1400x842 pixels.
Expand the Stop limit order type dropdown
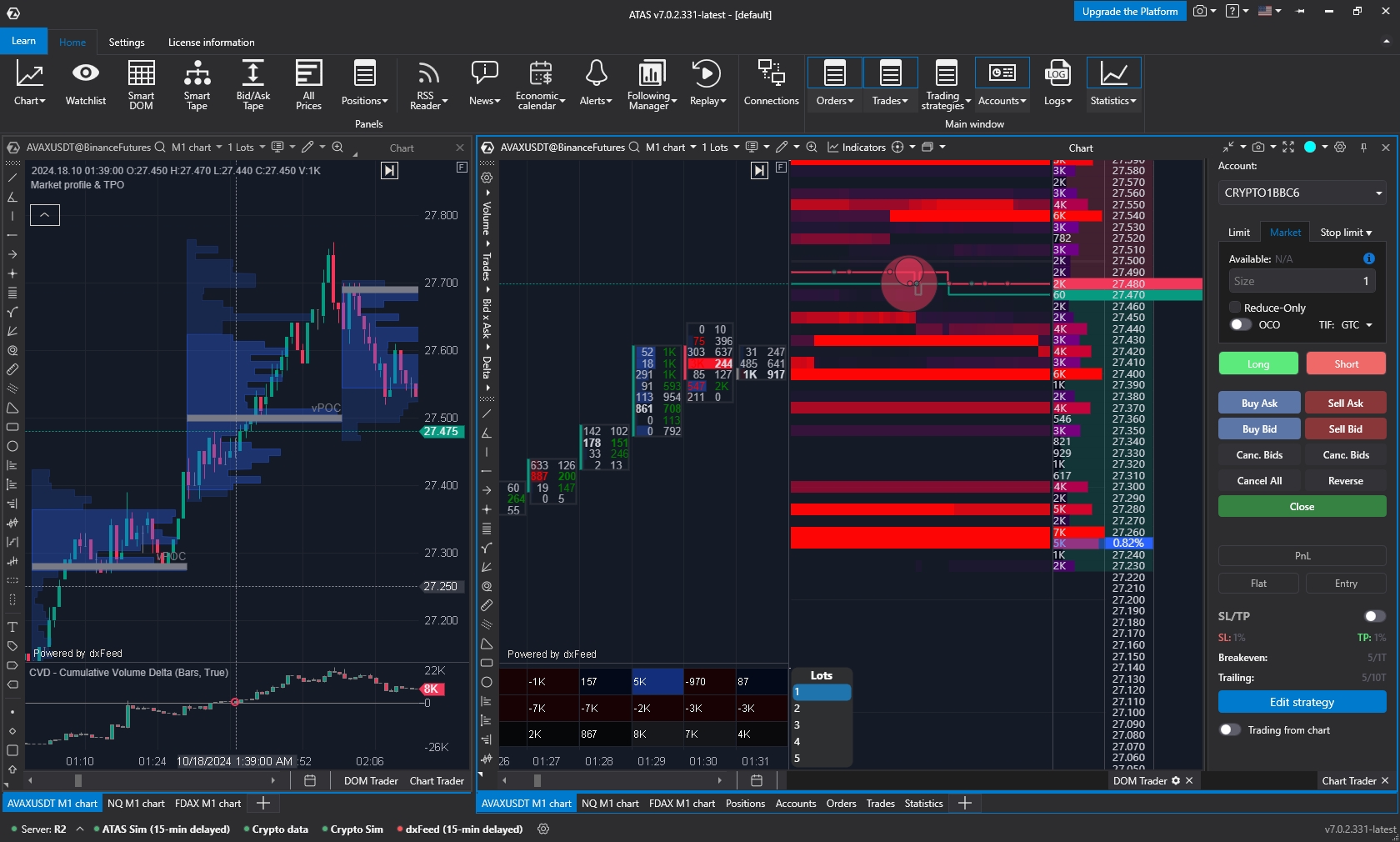(x=1346, y=233)
